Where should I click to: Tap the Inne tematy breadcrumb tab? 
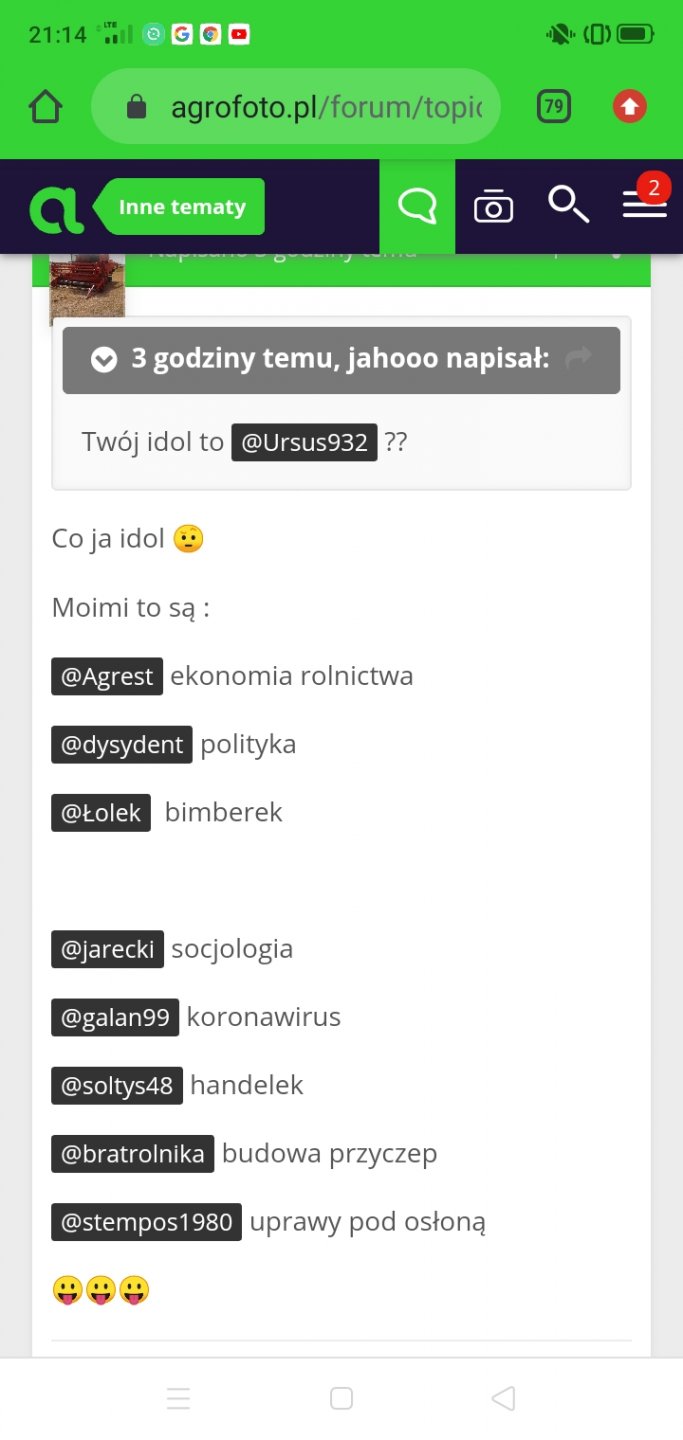pyautogui.click(x=182, y=207)
